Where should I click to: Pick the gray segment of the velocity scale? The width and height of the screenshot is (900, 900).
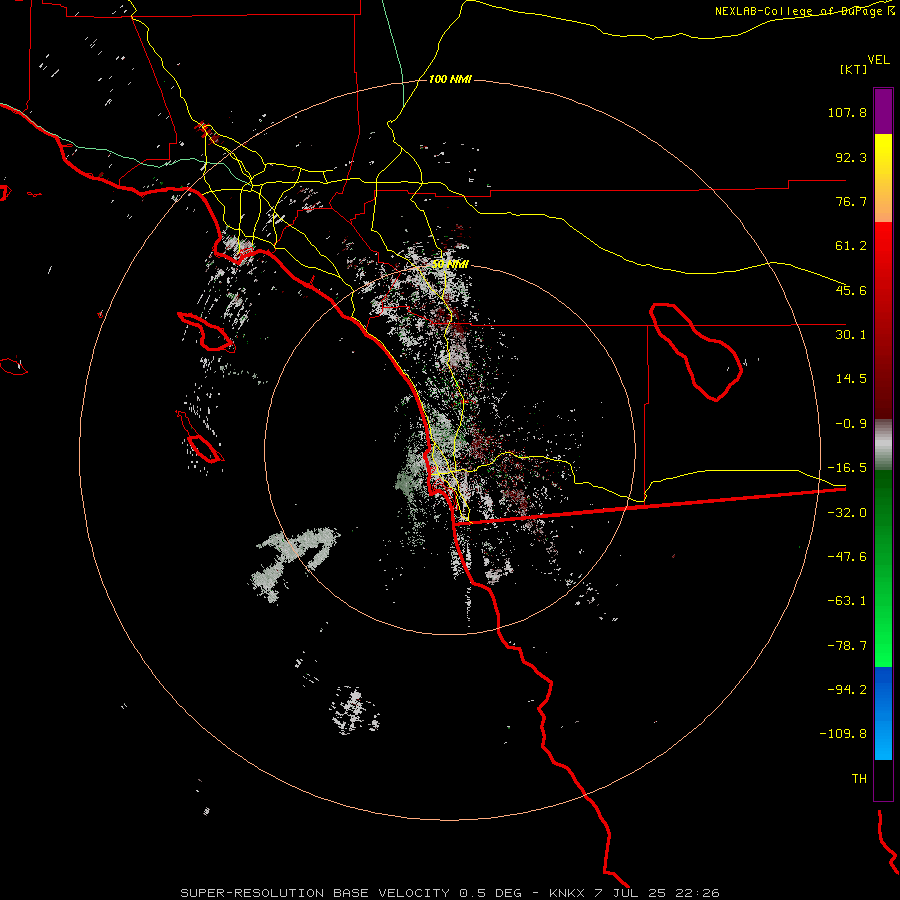[x=883, y=445]
